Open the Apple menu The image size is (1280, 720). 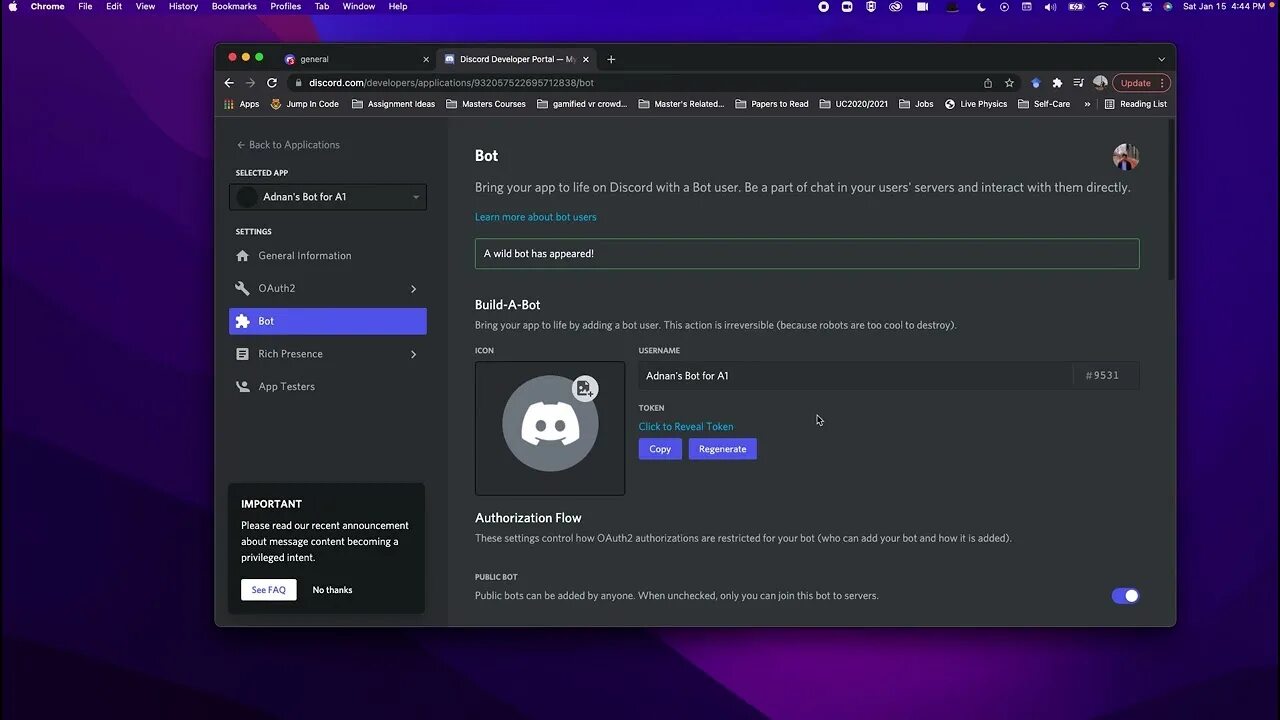coord(13,6)
